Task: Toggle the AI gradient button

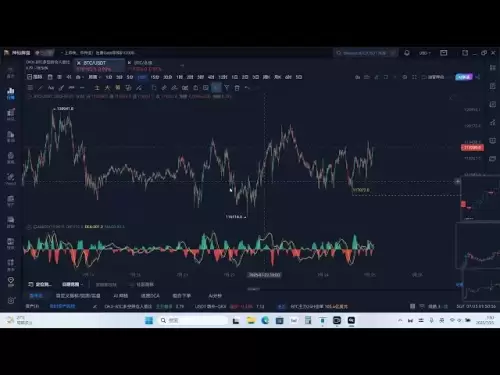Action: coord(464,77)
